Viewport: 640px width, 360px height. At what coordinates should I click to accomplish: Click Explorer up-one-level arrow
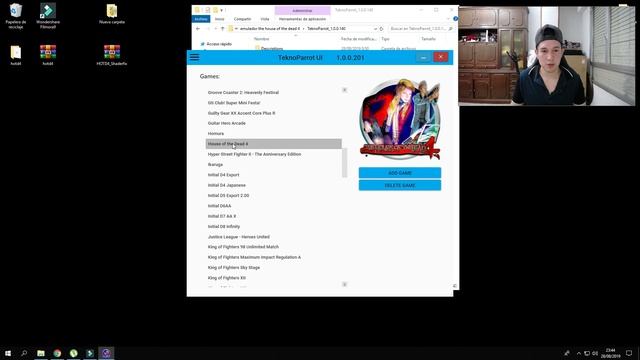tap(222, 29)
